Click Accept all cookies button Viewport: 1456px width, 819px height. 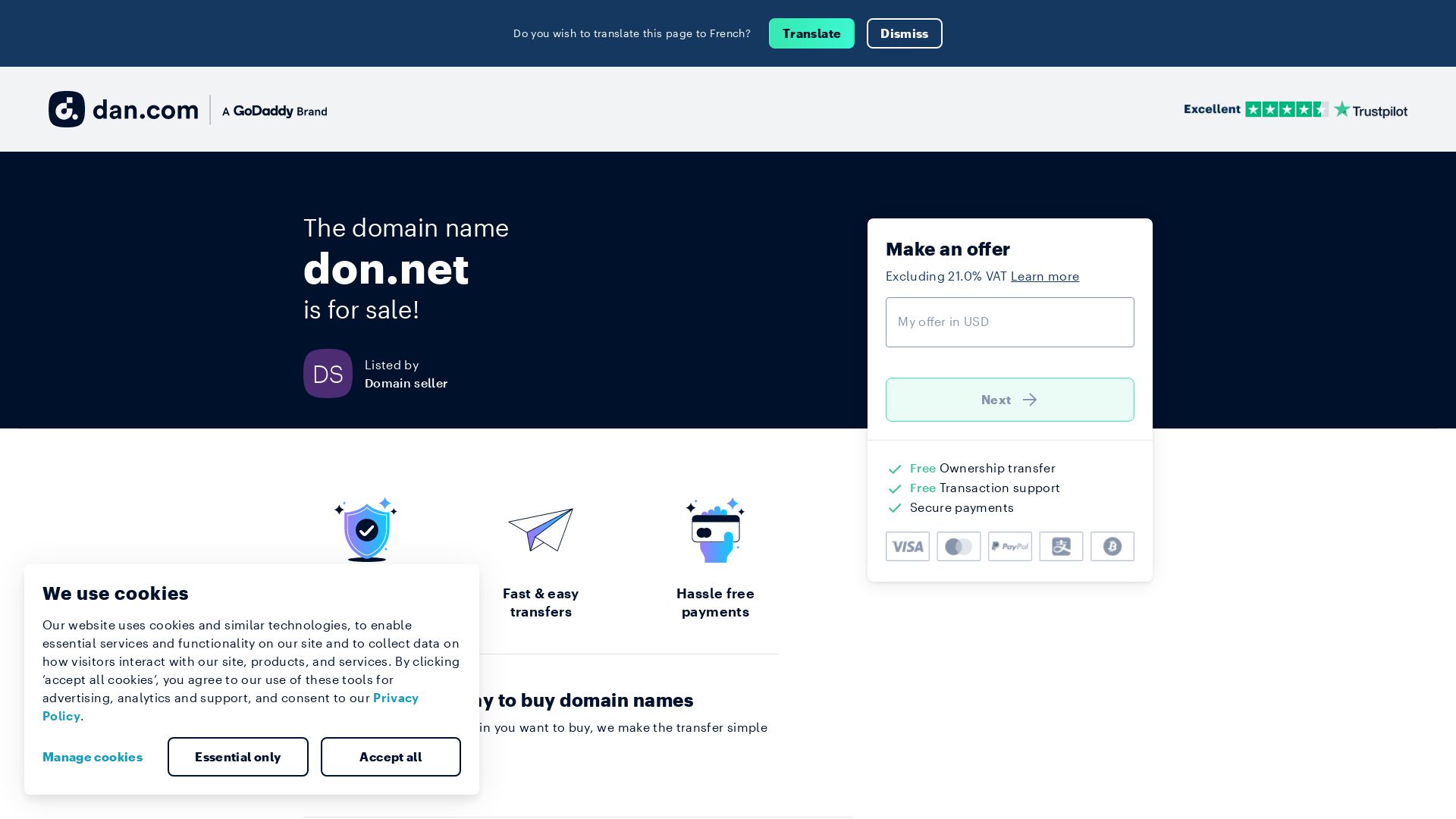(390, 756)
